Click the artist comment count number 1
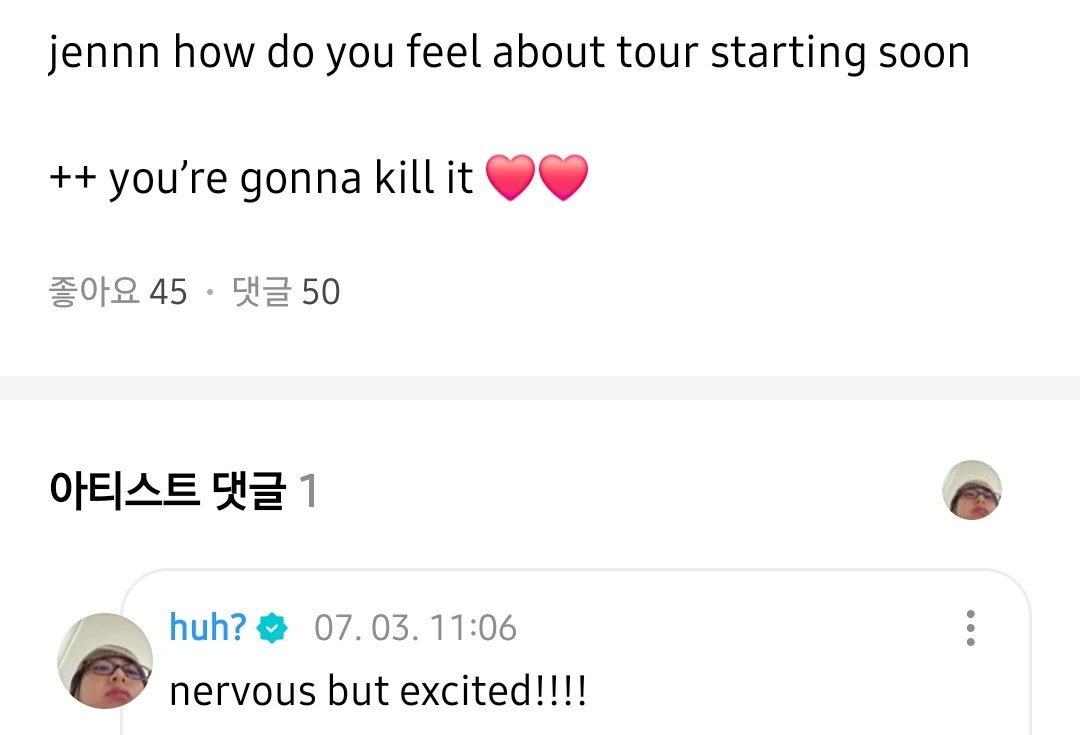1080x735 pixels. [x=308, y=491]
